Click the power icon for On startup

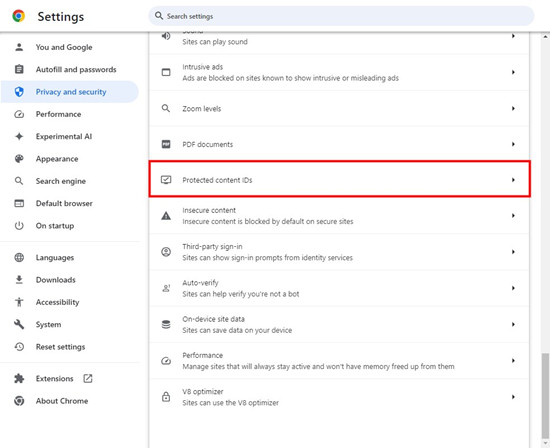(19, 226)
